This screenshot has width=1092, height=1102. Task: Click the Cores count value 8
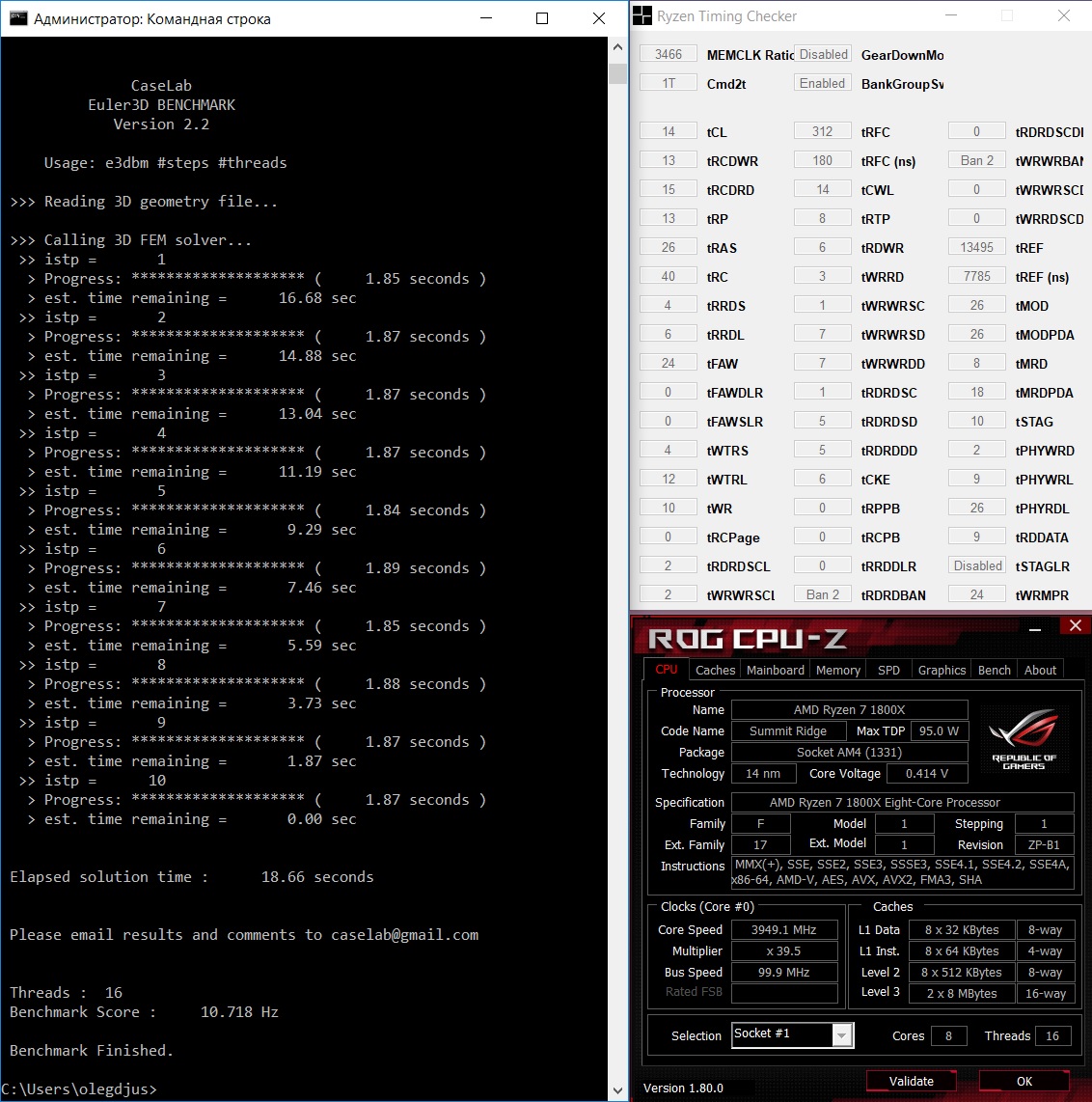pyautogui.click(x=948, y=1035)
